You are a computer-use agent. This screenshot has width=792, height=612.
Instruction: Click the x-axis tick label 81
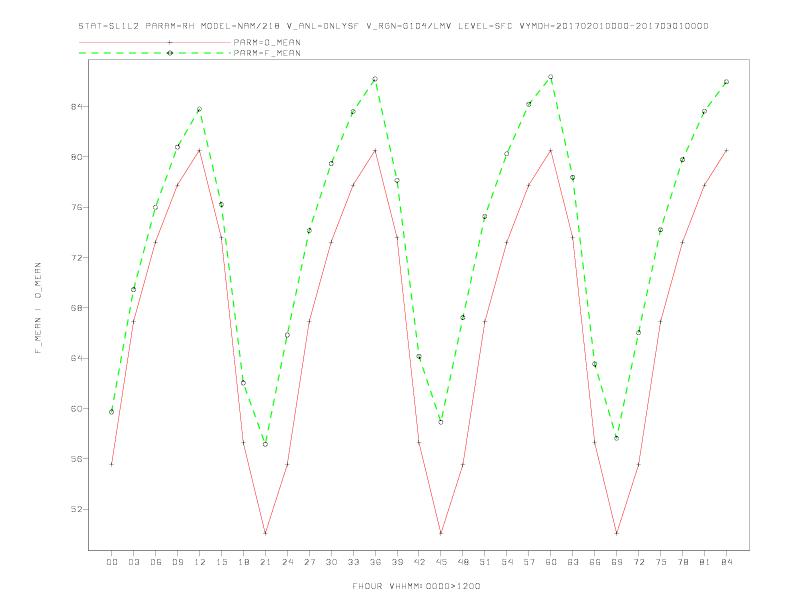click(x=705, y=562)
